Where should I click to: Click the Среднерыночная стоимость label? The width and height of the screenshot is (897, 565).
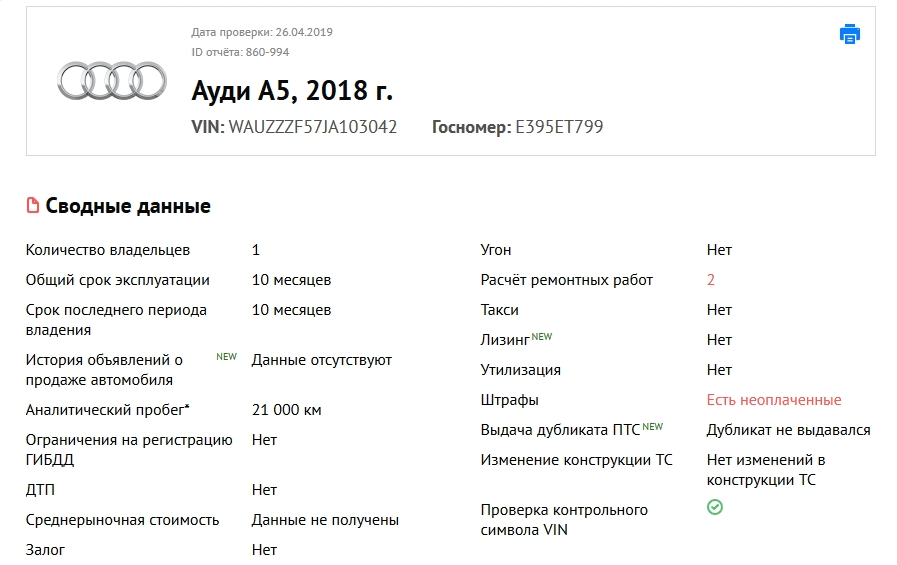coord(122,520)
